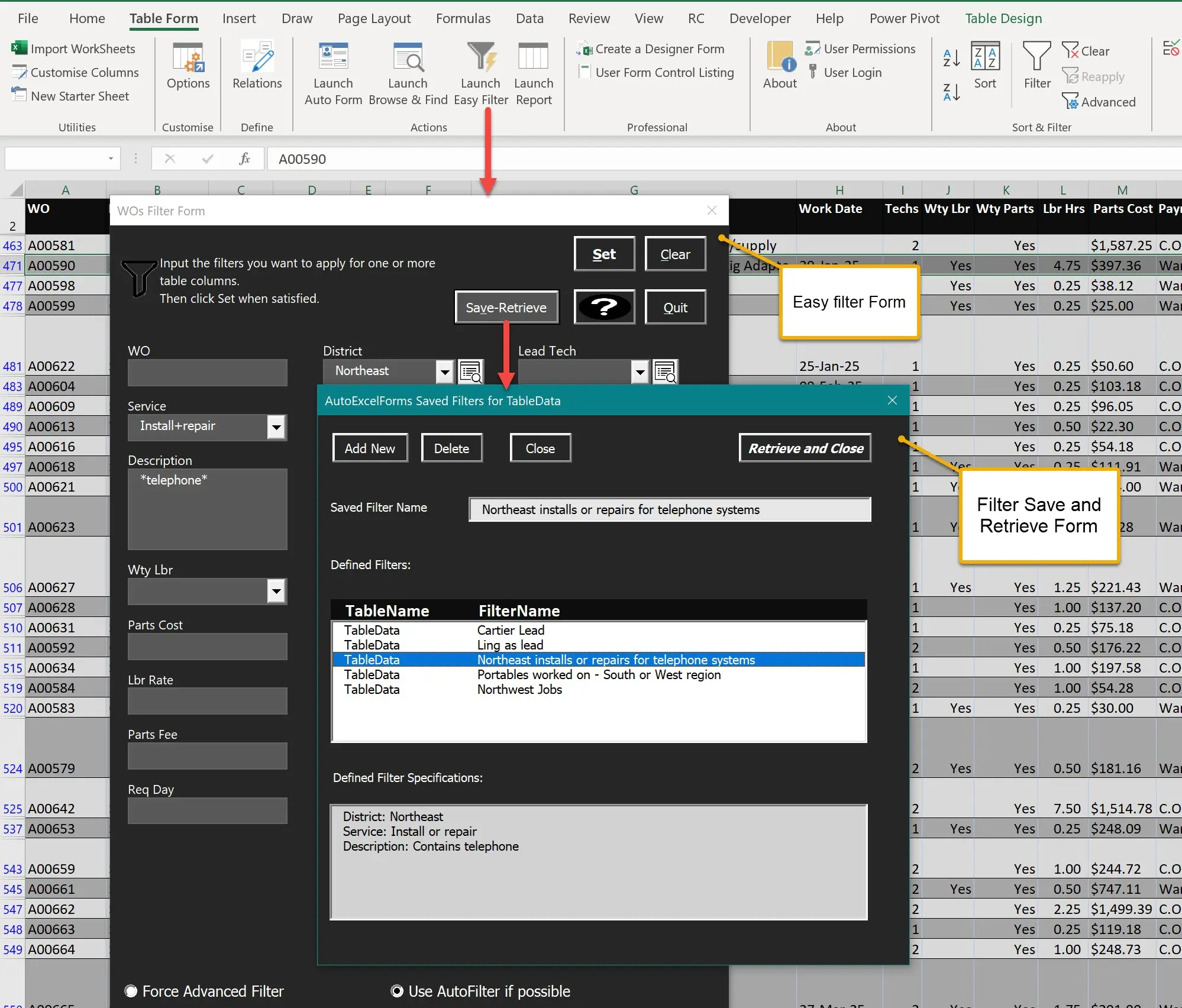Select Use AutoFilter if possible option
The height and width of the screenshot is (1008, 1182).
coord(398,991)
